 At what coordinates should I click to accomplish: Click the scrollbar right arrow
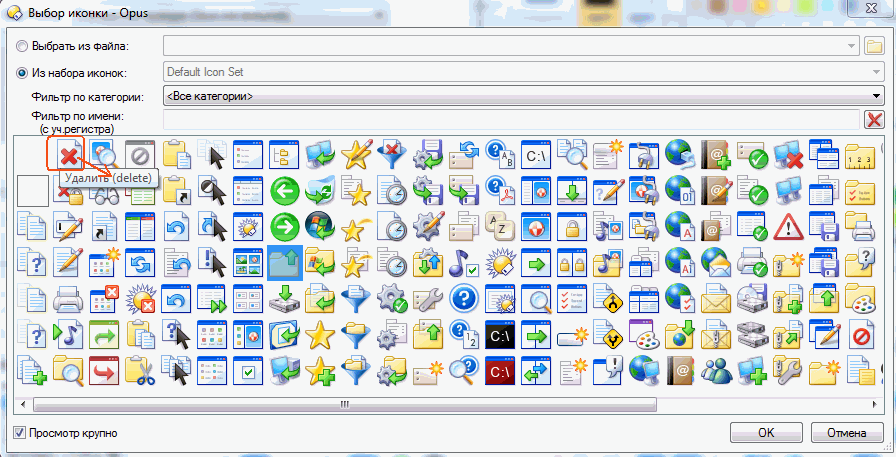point(876,404)
